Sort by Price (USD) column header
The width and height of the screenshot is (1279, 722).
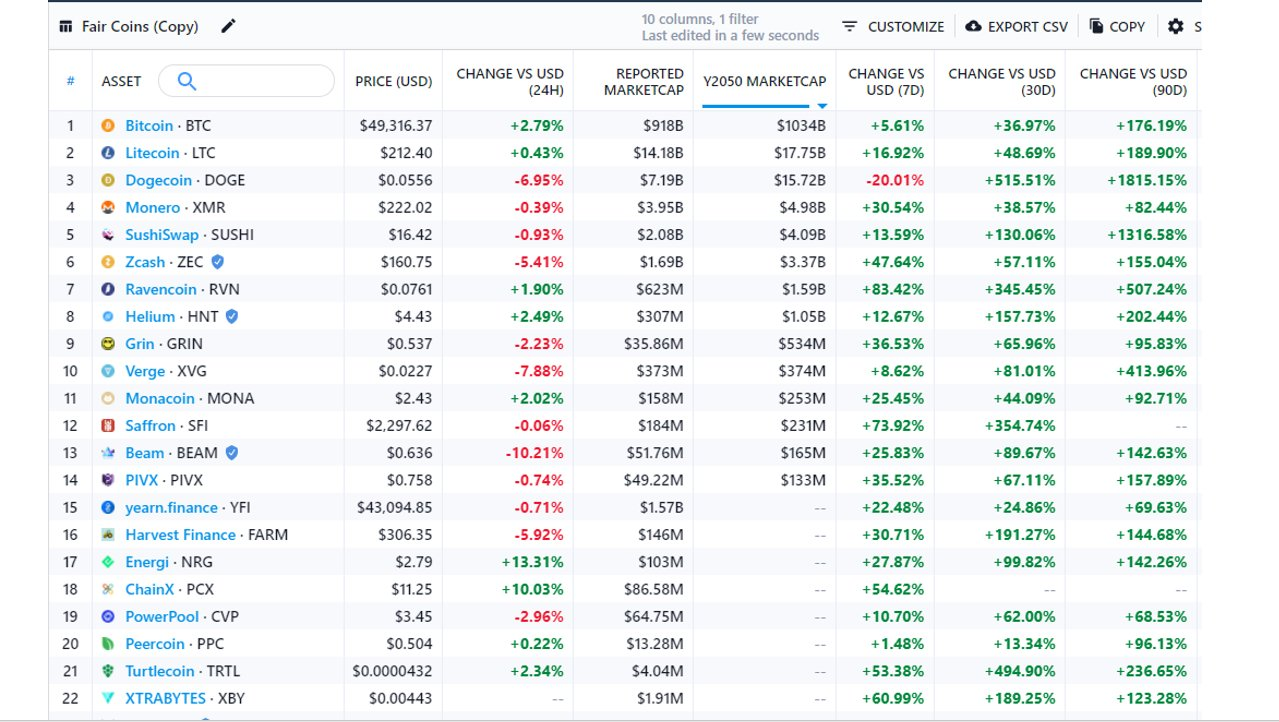[x=394, y=81]
